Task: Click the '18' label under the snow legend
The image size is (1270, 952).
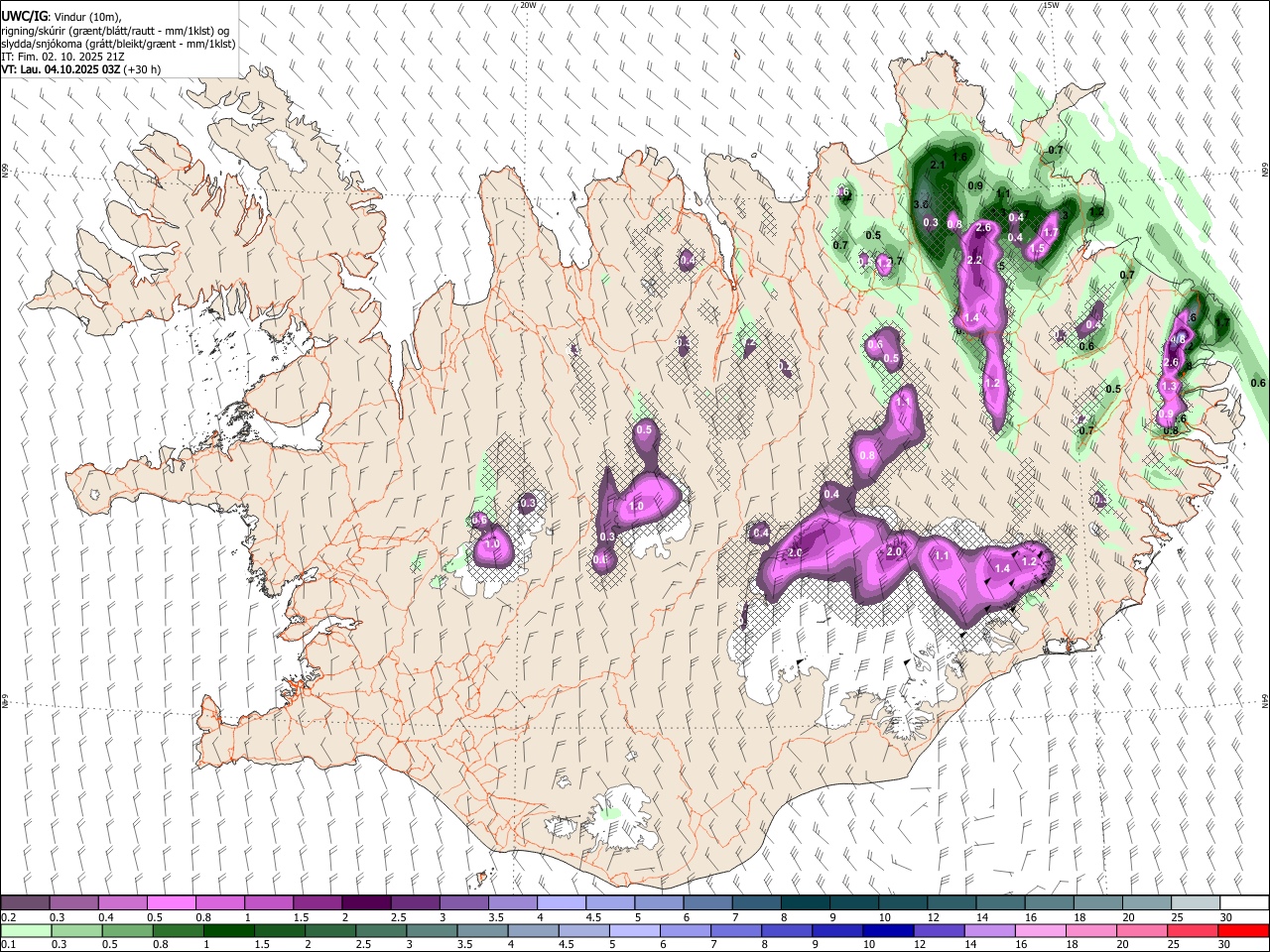Action: [x=1079, y=917]
